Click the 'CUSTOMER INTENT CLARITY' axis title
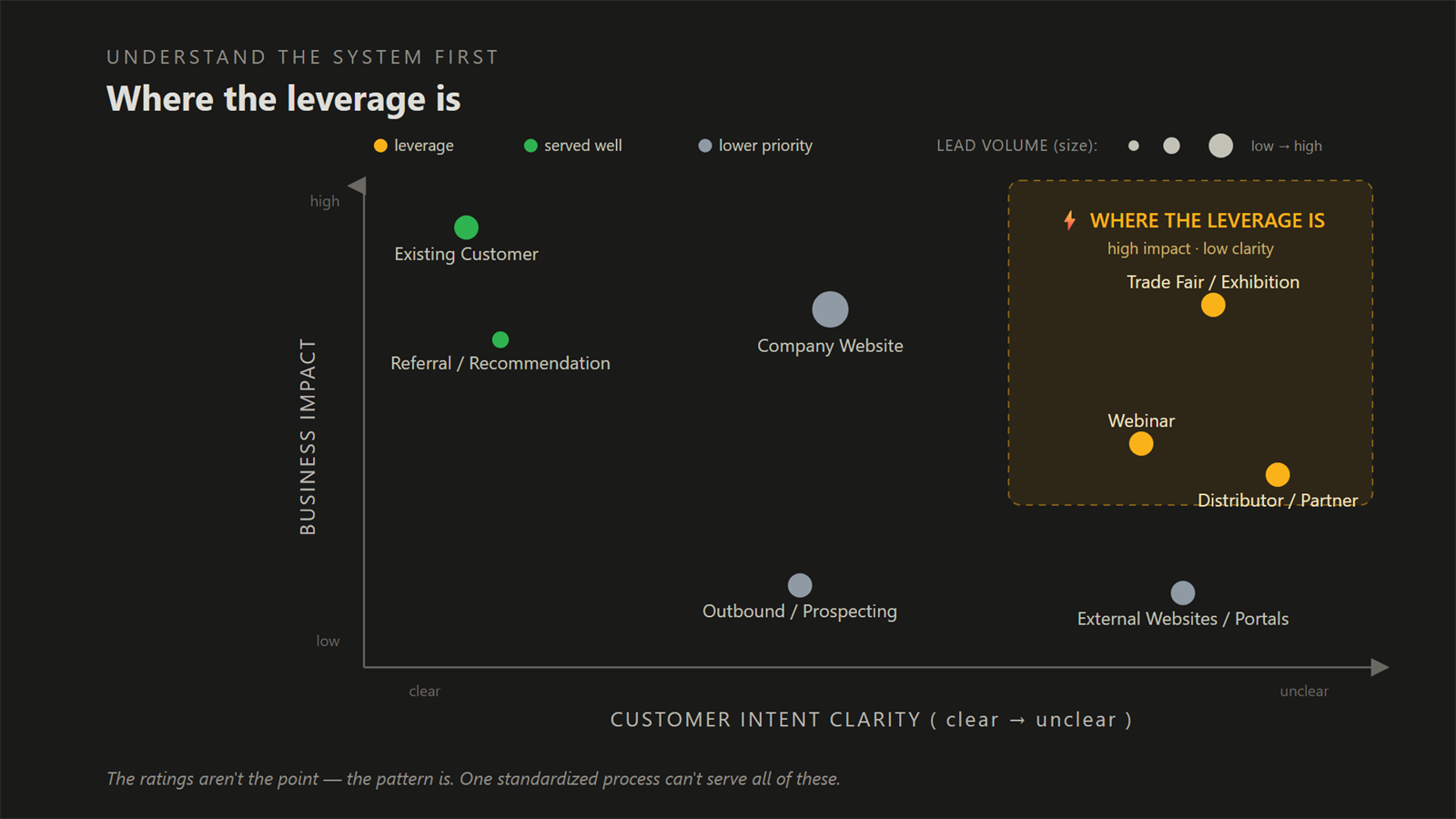Screen dimensions: 1456x819 (765, 720)
